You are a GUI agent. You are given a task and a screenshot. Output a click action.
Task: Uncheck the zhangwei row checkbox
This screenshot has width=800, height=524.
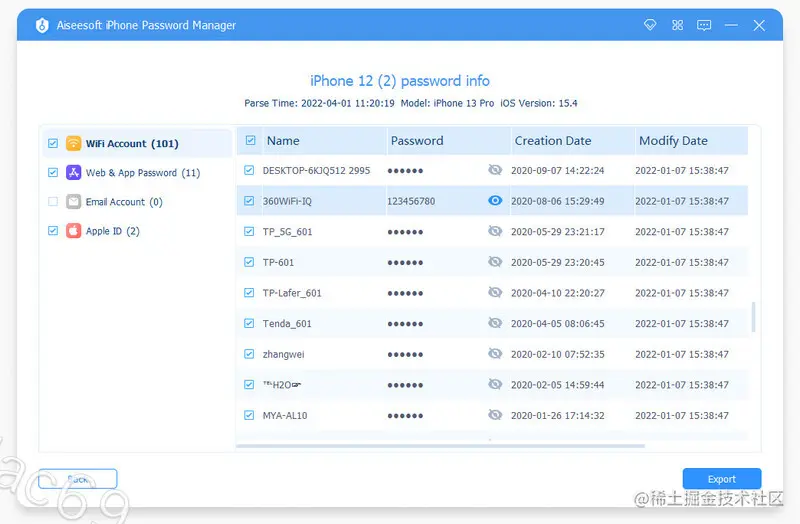[x=249, y=354]
